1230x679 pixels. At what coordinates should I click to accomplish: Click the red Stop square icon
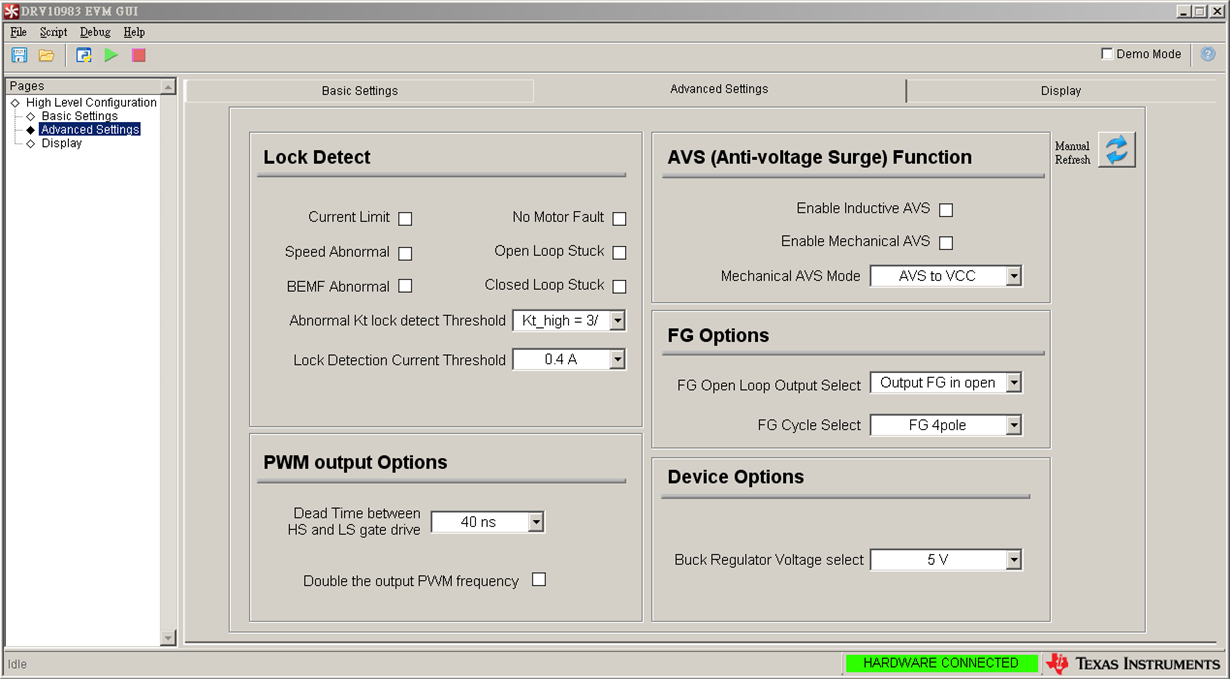[x=139, y=55]
